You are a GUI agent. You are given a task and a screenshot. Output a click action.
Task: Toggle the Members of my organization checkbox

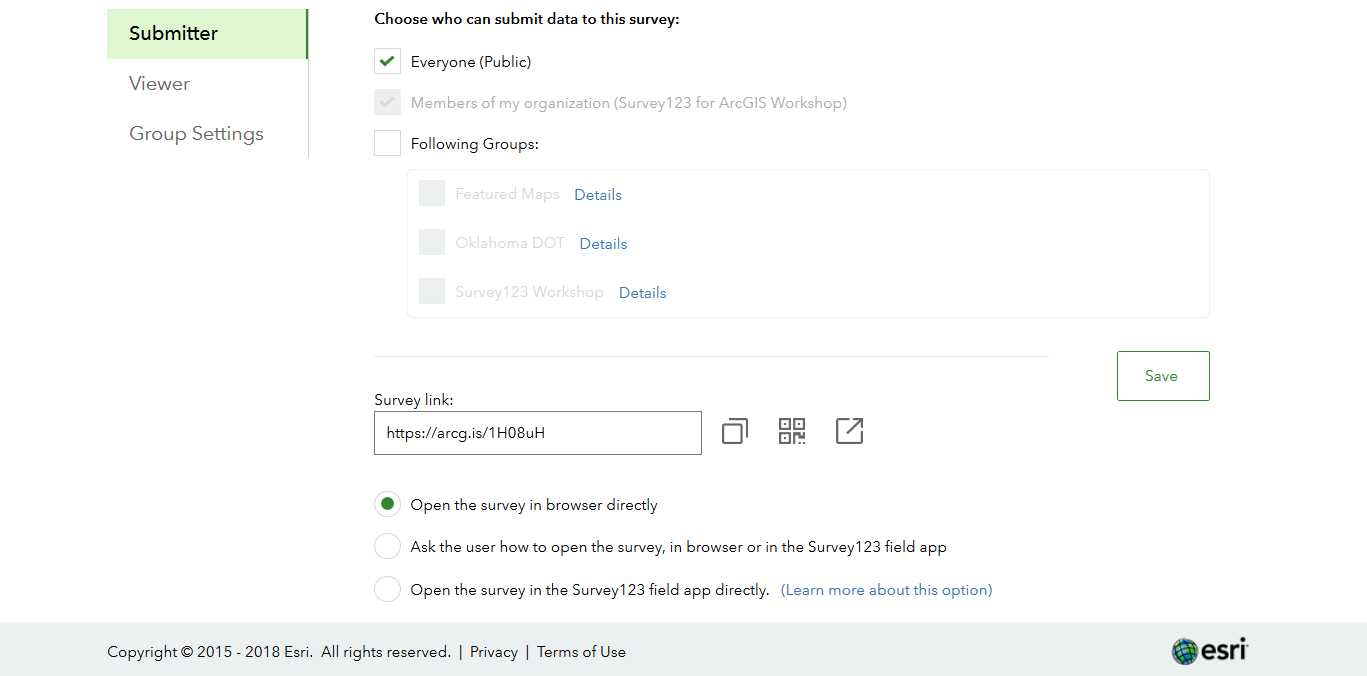click(387, 102)
